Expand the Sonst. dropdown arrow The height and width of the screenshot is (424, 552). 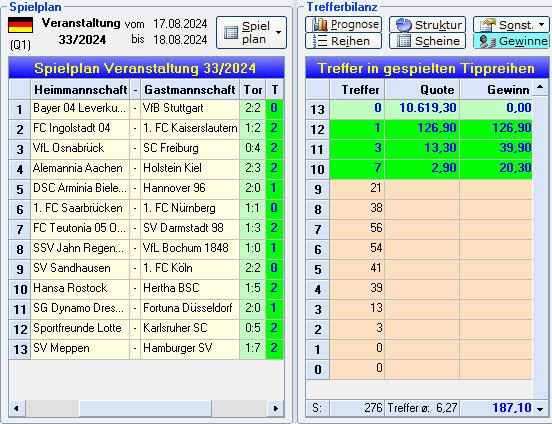(x=542, y=25)
